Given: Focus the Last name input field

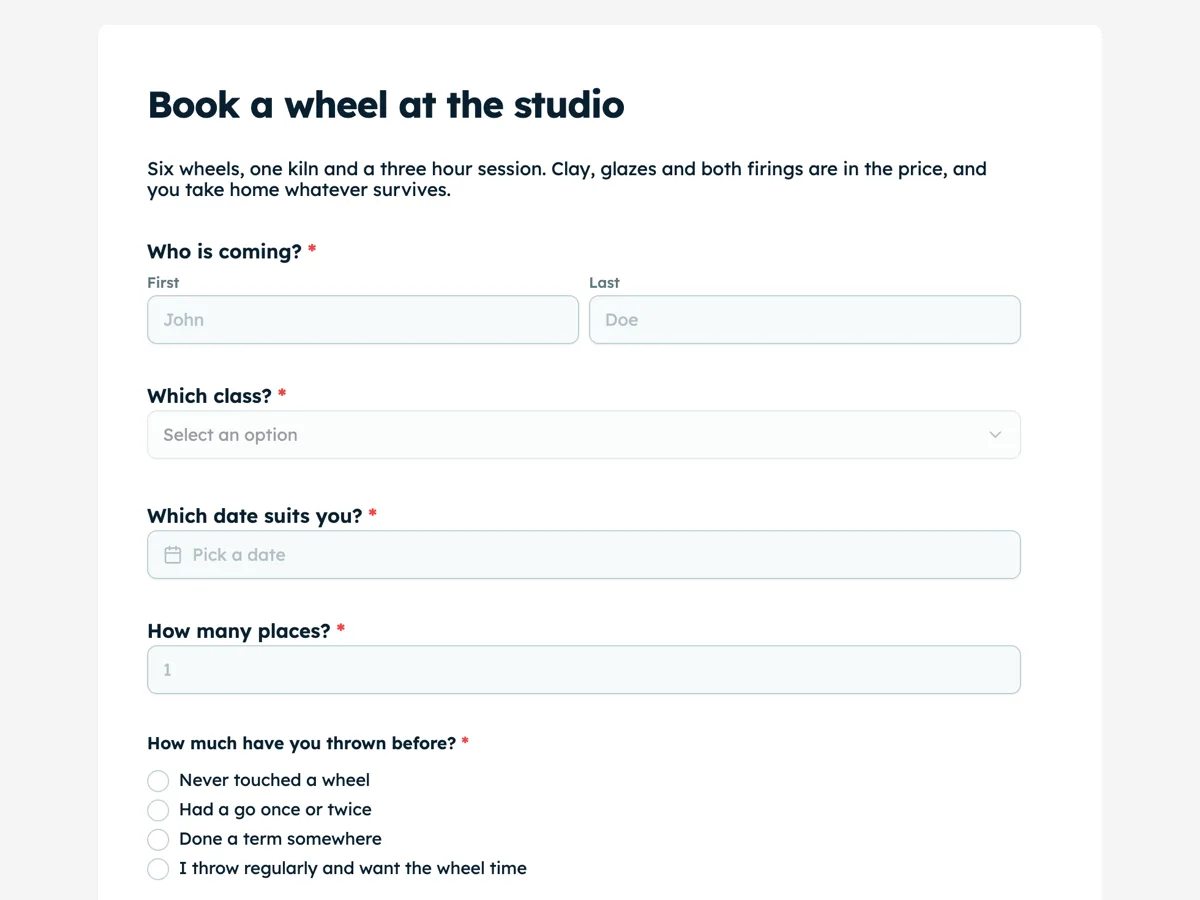Looking at the screenshot, I should pos(805,320).
